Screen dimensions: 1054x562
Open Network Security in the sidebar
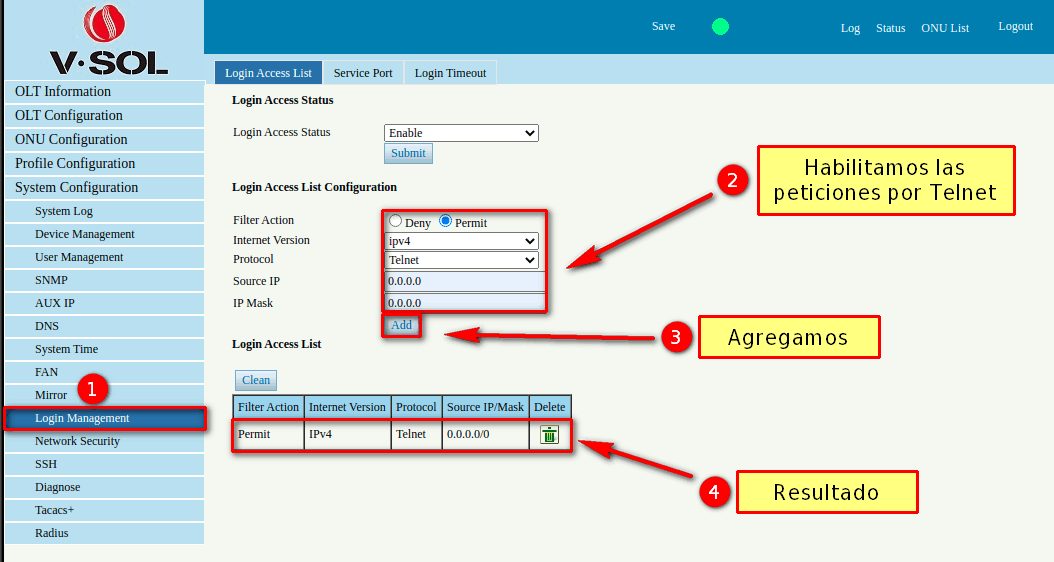pyautogui.click(x=77, y=441)
